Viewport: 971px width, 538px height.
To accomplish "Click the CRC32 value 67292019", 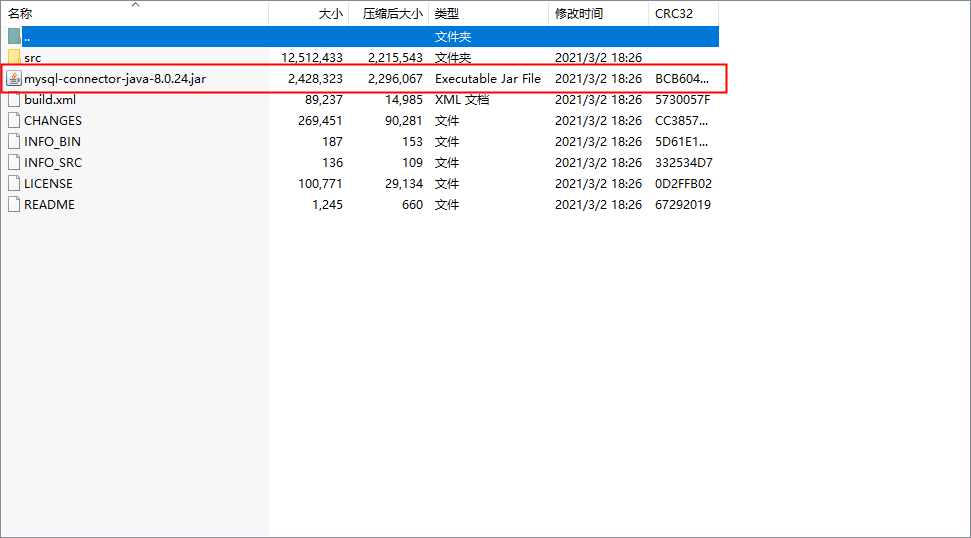I will 683,205.
